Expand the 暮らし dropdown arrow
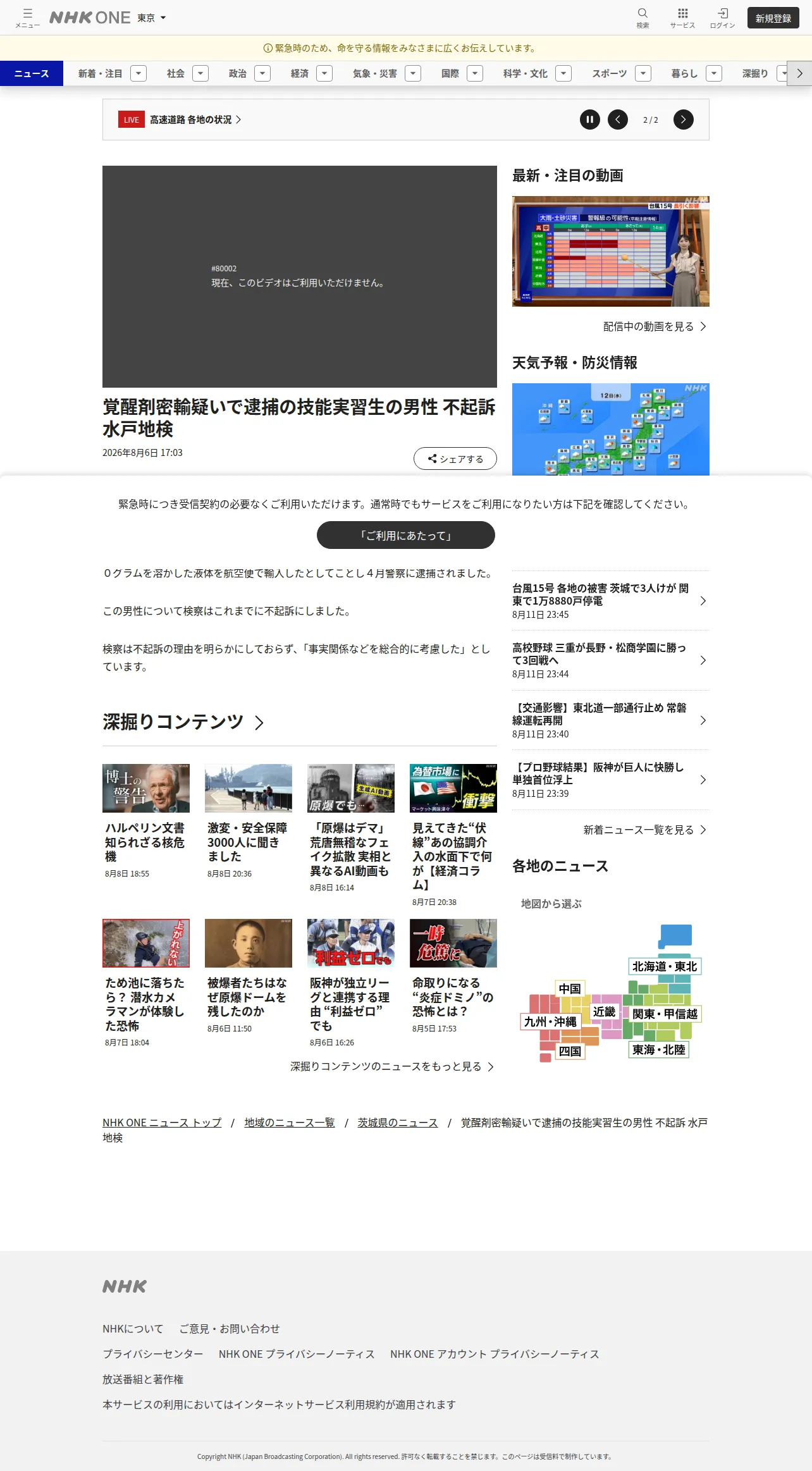Image resolution: width=812 pixels, height=1471 pixels. coord(714,73)
